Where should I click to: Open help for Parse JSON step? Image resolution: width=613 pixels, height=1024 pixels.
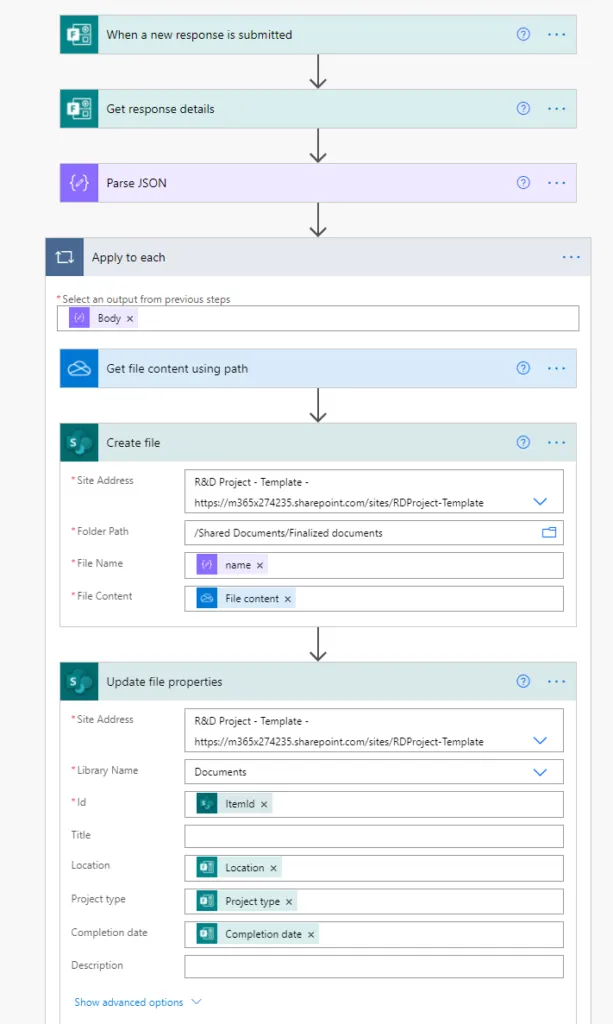pyautogui.click(x=524, y=183)
